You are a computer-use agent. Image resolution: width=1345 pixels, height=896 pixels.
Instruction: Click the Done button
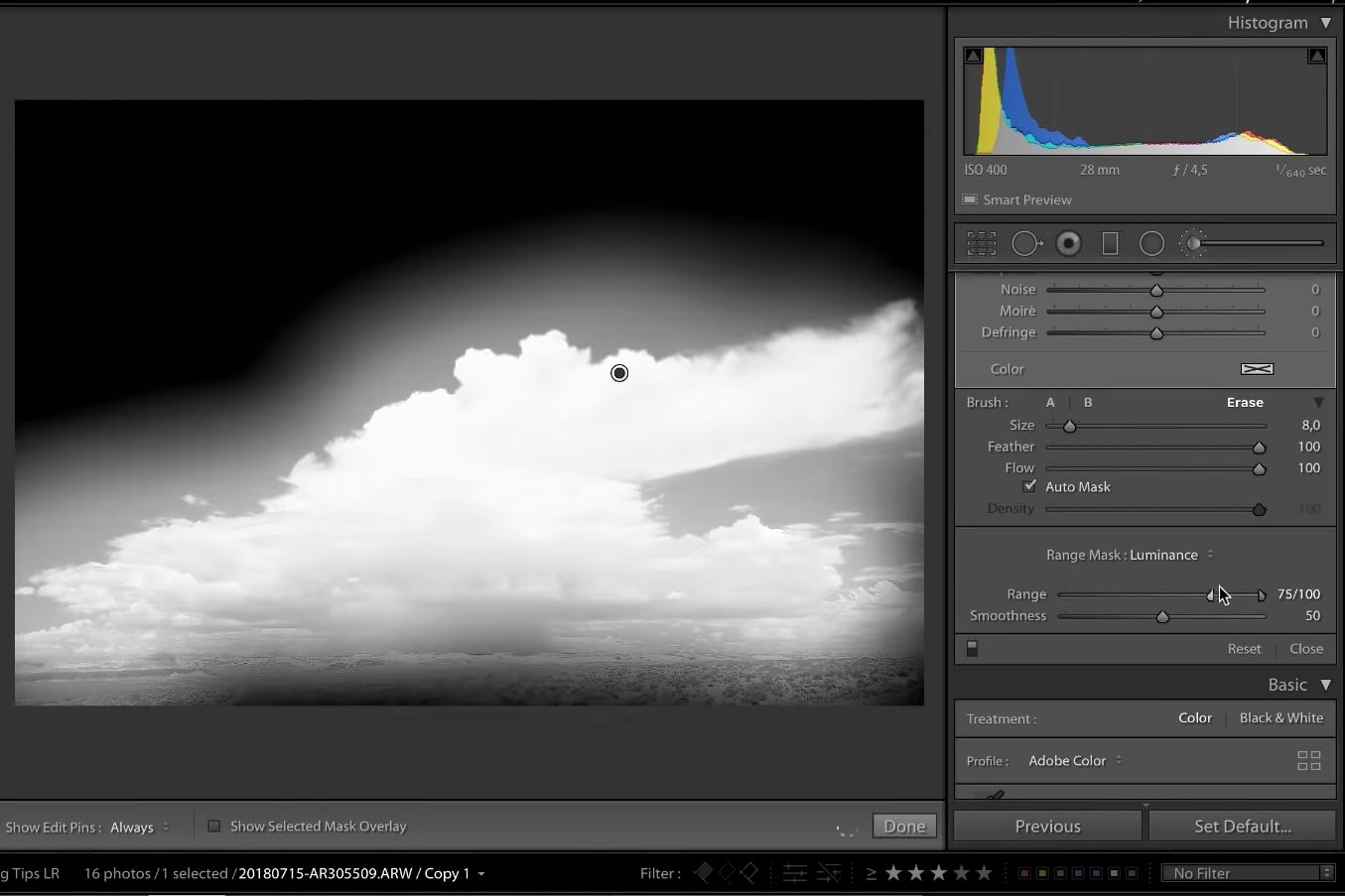(904, 826)
